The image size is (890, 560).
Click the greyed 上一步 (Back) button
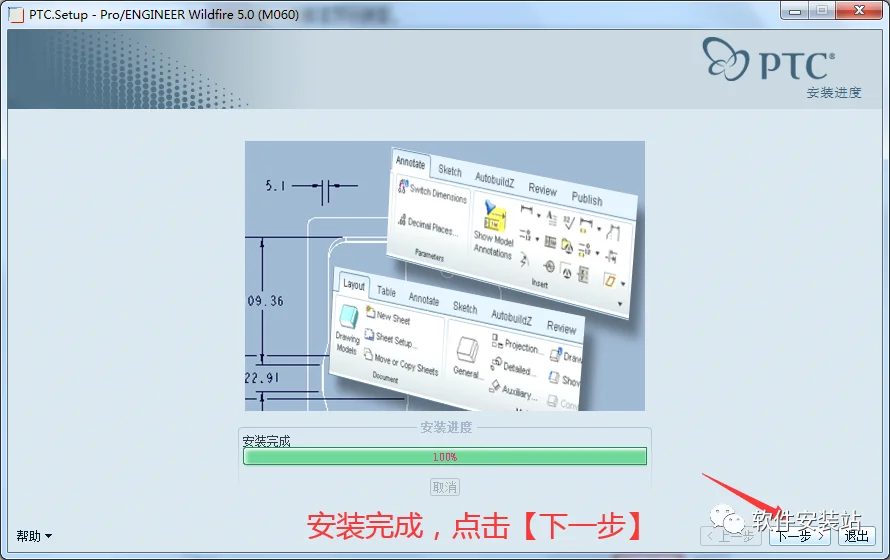pos(731,536)
